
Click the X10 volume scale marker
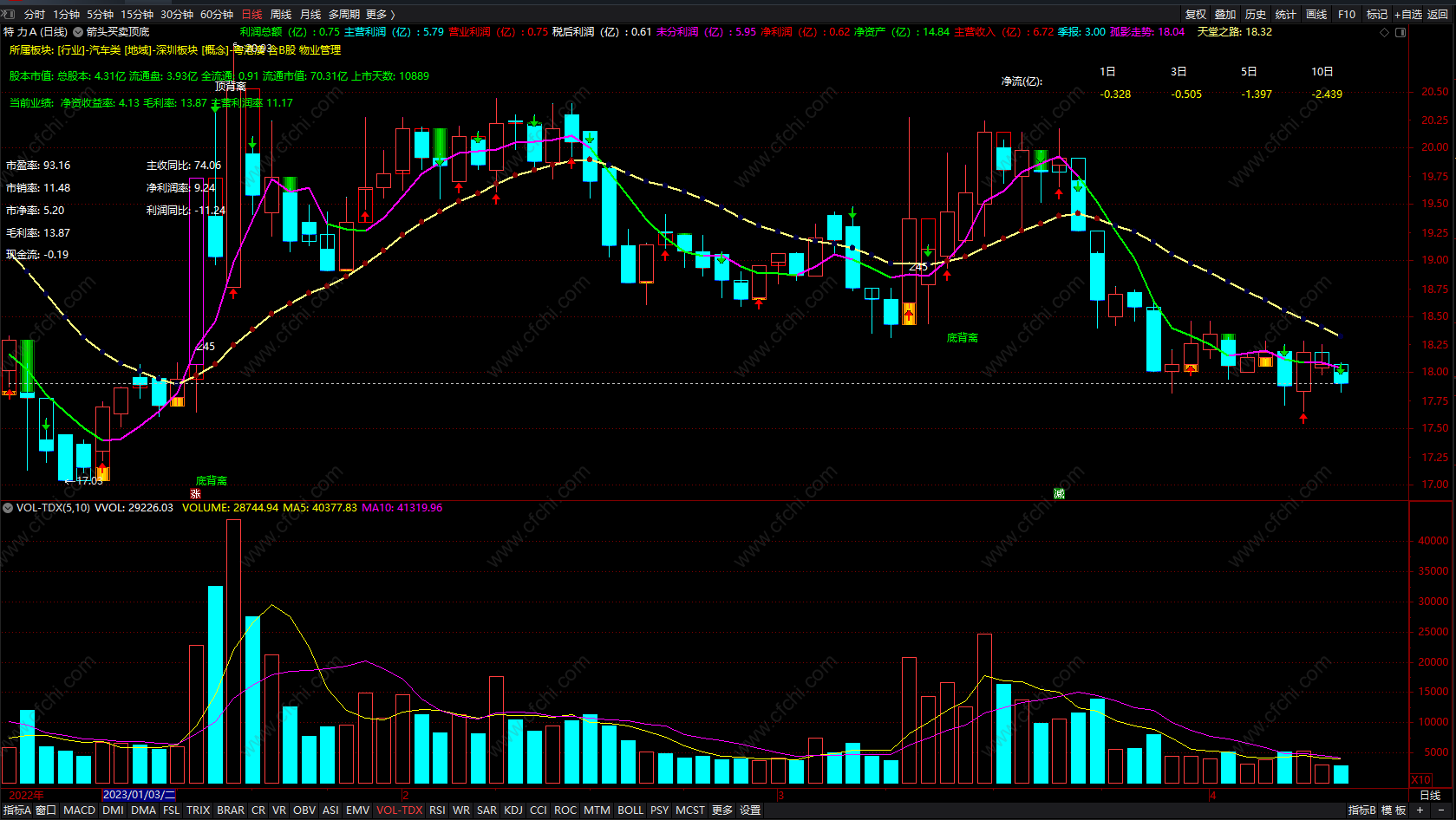click(x=1420, y=779)
